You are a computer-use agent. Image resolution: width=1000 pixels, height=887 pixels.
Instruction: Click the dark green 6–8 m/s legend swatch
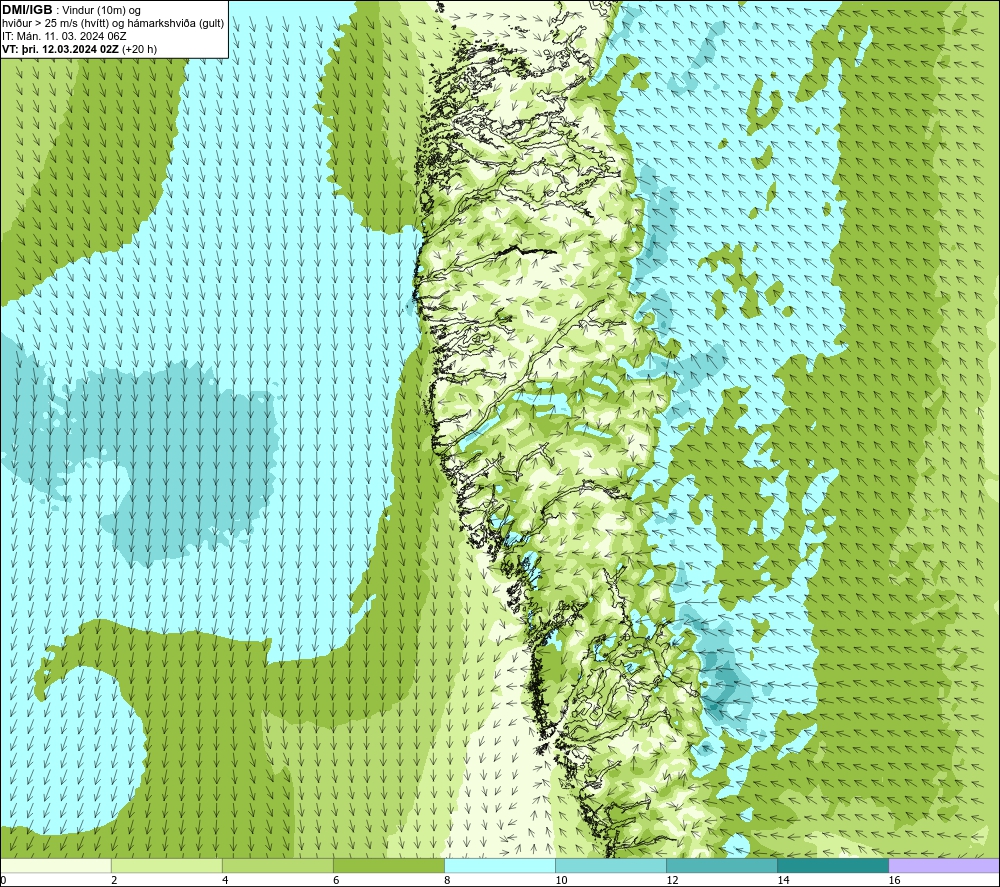389,865
